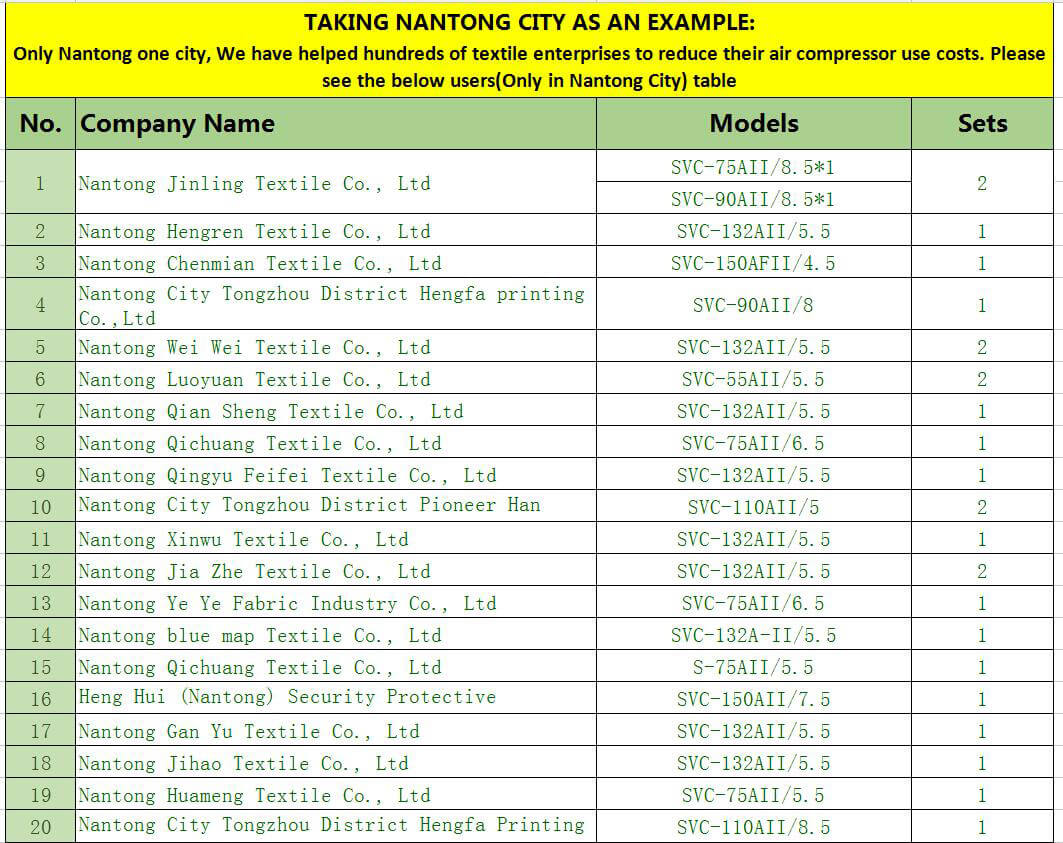
Task: Select the 'SVC-150AII/7.5' model cell
Action: point(754,698)
